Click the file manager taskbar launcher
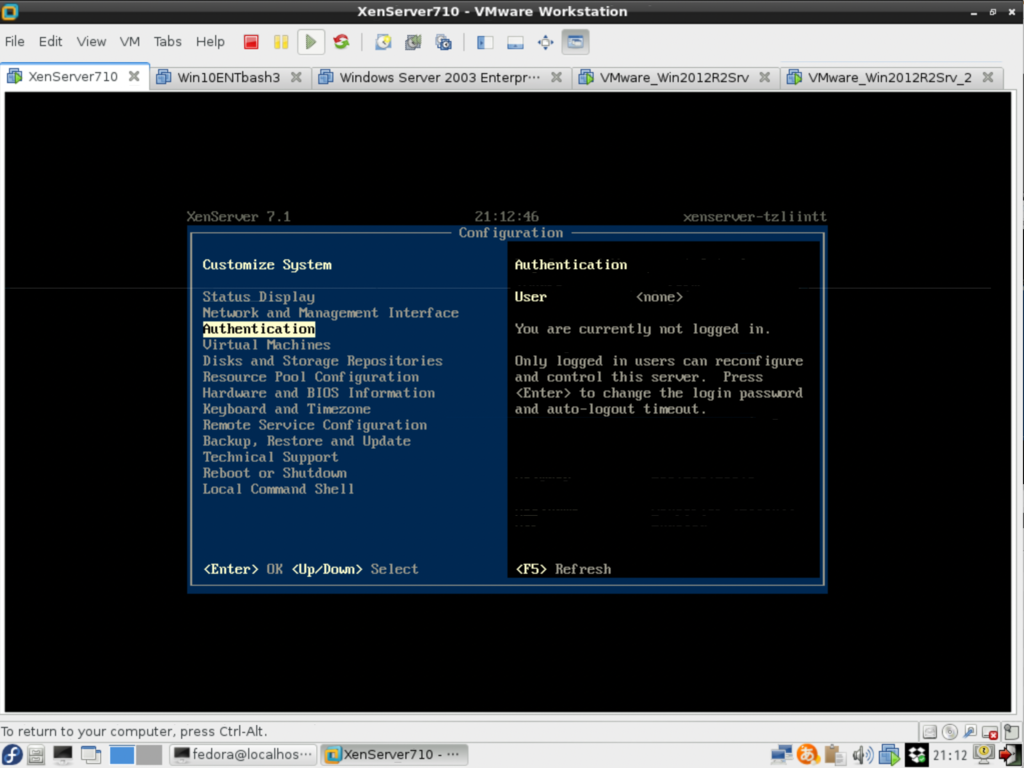Image resolution: width=1024 pixels, height=768 pixels. coord(37,755)
